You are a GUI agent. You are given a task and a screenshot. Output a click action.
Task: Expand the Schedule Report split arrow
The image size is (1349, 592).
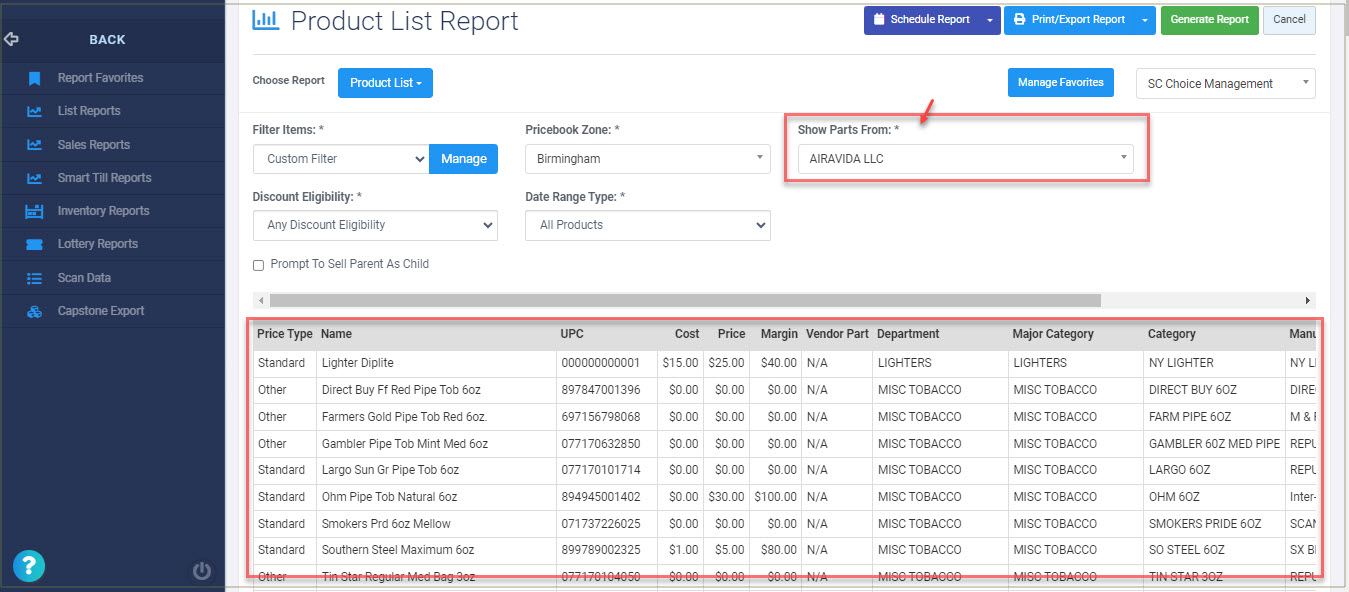point(989,20)
